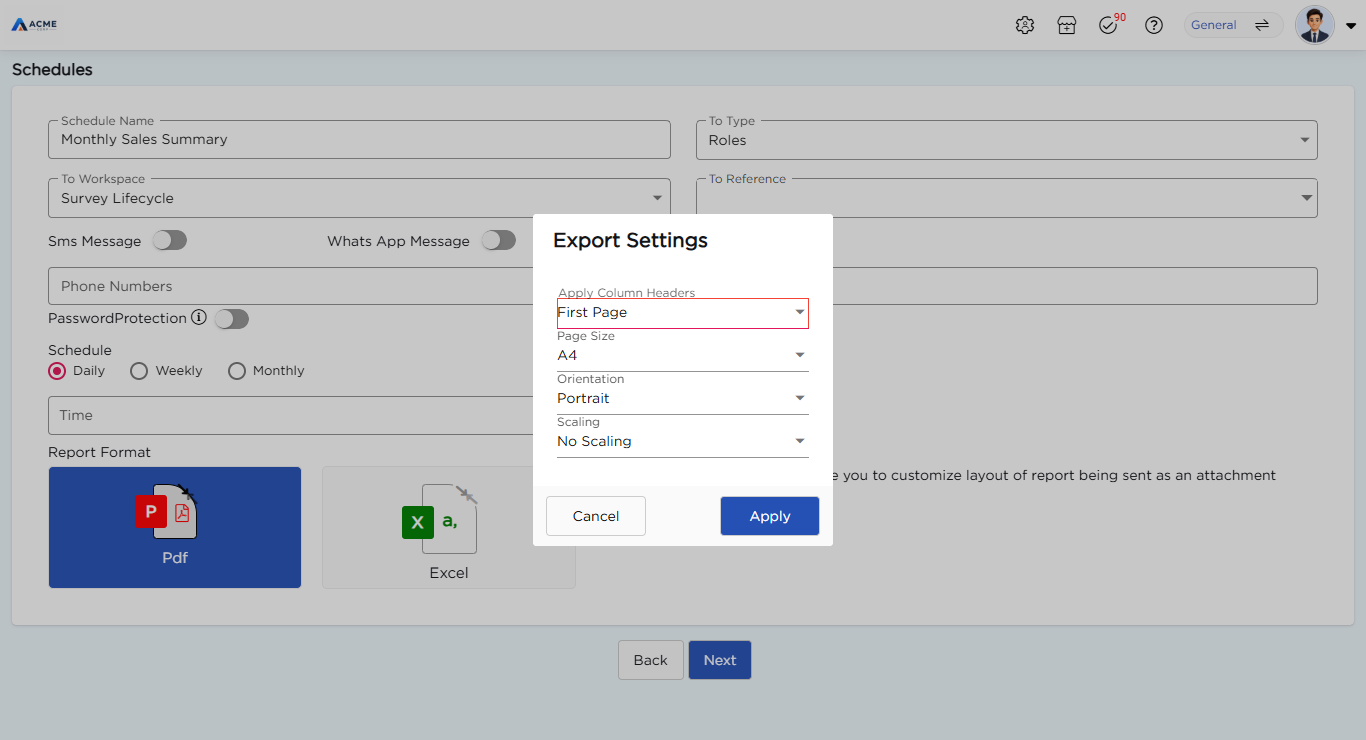Open the To Reference dropdown
Screen dimensions: 1366x740
pyautogui.click(x=1007, y=198)
